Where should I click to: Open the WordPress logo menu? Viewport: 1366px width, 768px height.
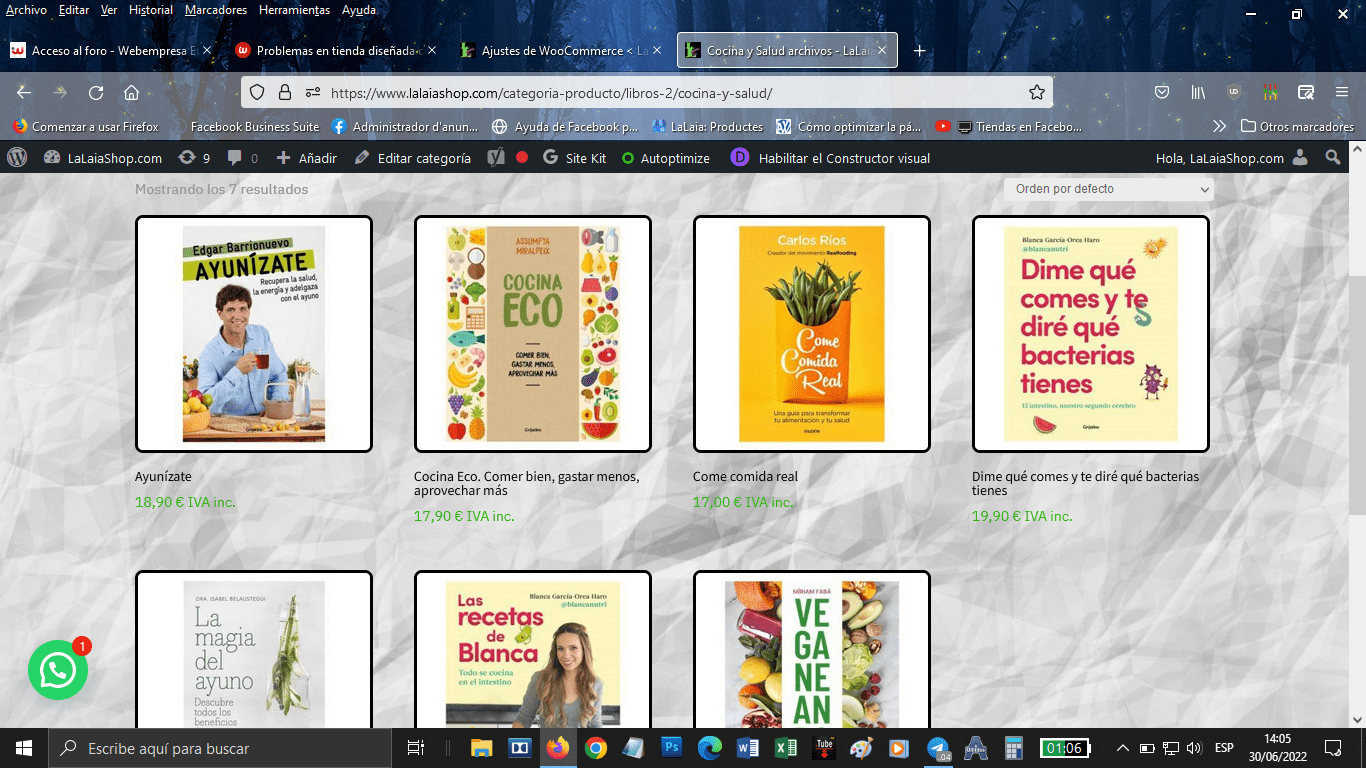[x=17, y=158]
